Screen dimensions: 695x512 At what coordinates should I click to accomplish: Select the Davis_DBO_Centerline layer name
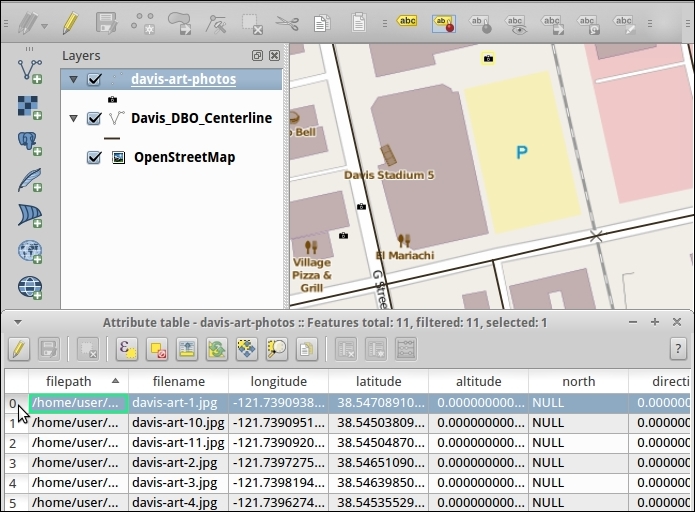click(201, 118)
